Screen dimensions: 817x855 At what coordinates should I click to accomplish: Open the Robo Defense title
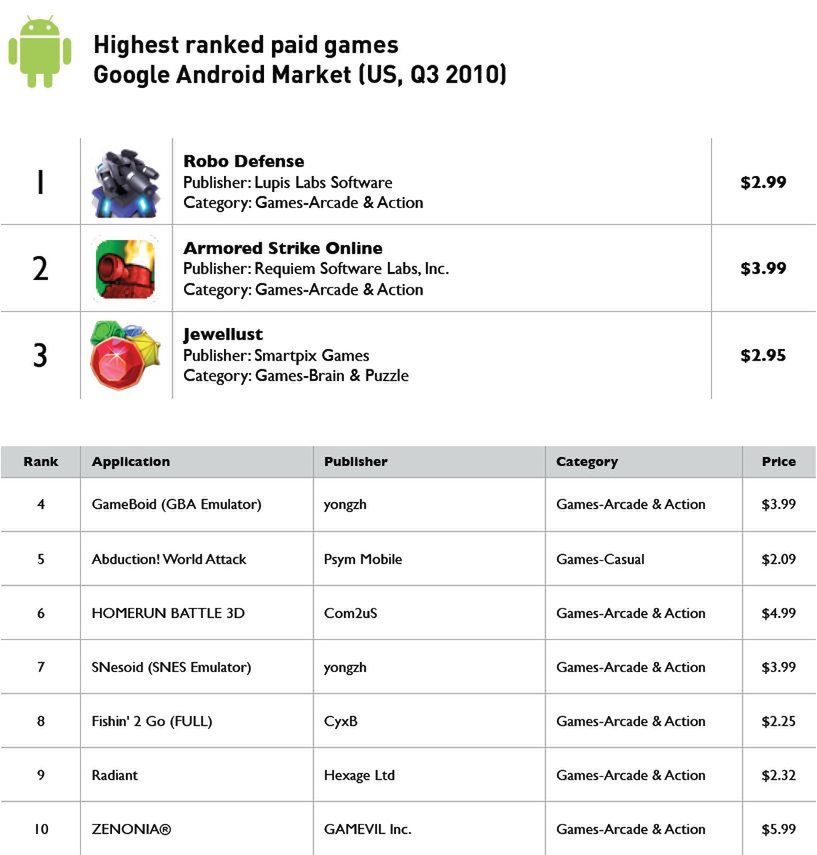click(x=244, y=161)
